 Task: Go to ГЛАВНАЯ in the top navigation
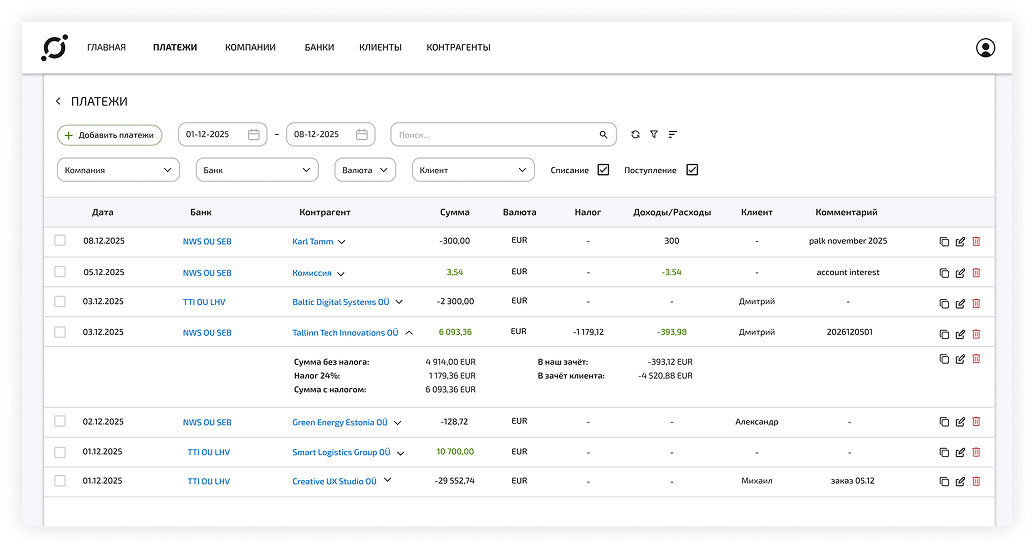(106, 48)
